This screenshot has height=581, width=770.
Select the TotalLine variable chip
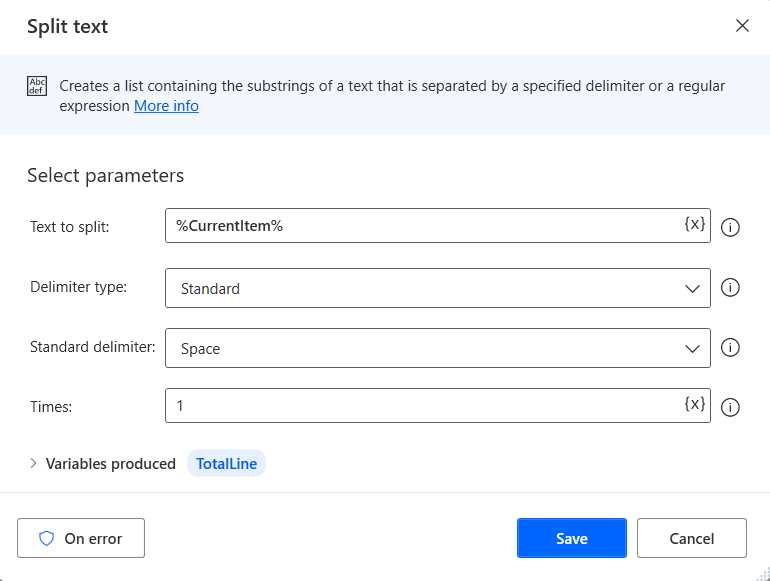coord(227,463)
